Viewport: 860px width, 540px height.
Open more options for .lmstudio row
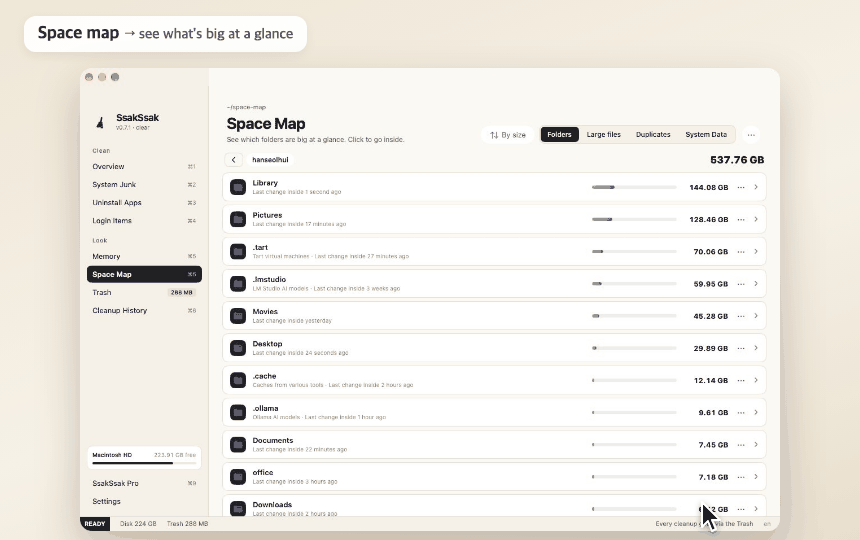741,284
